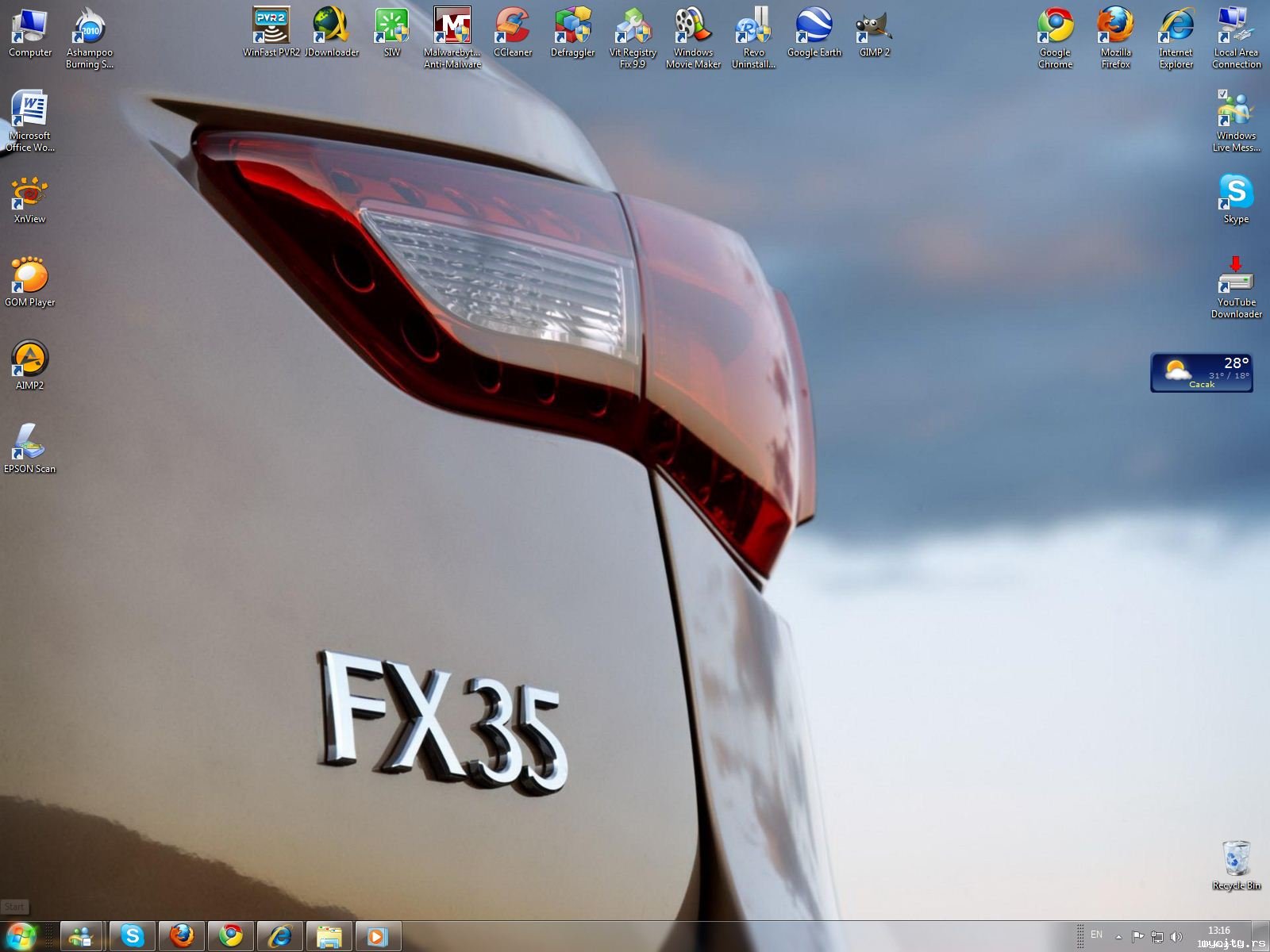1270x952 pixels.
Task: Select the SIW desktop shortcut
Action: point(392,33)
